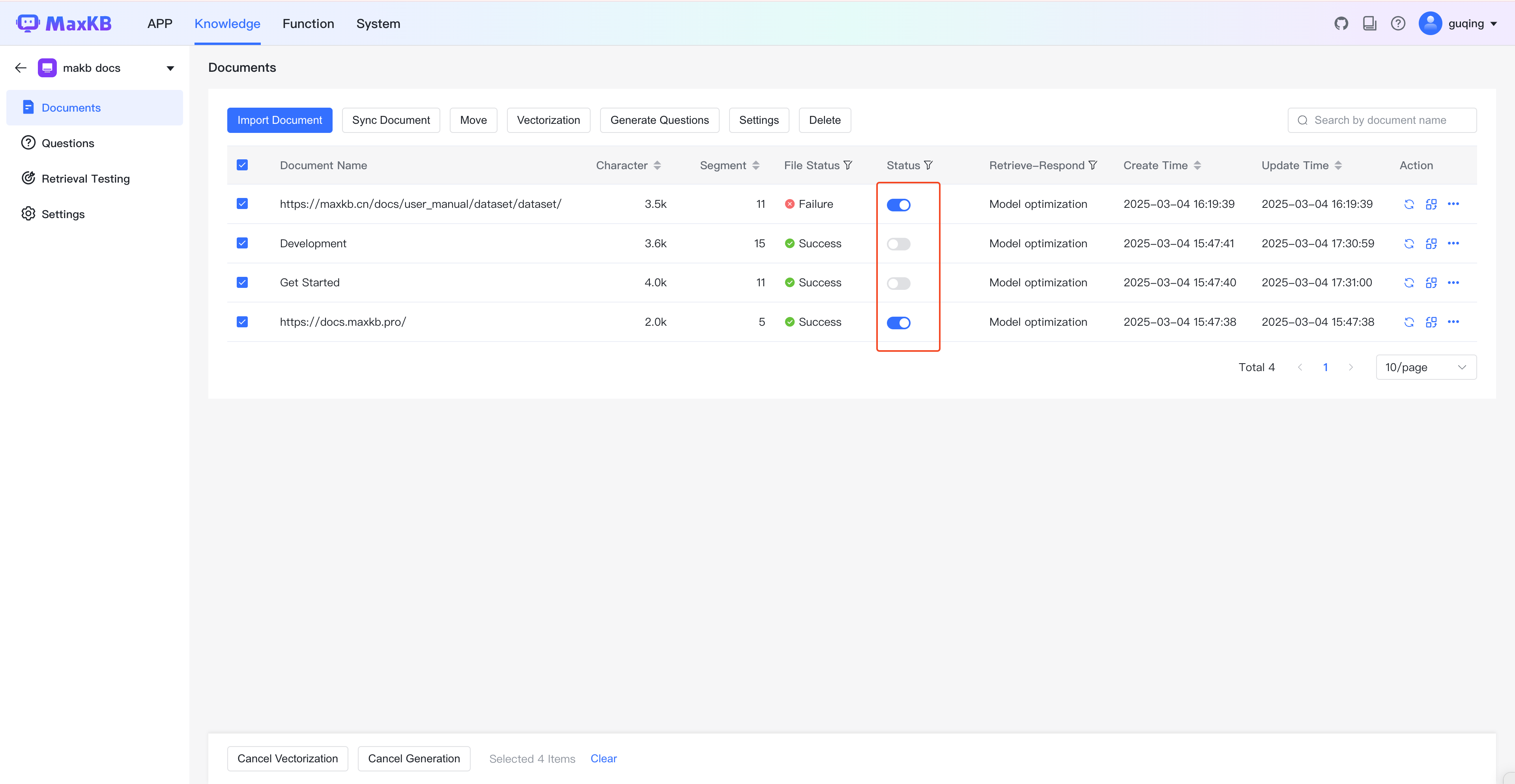1515x784 pixels.
Task: Click the Move button
Action: click(x=473, y=121)
